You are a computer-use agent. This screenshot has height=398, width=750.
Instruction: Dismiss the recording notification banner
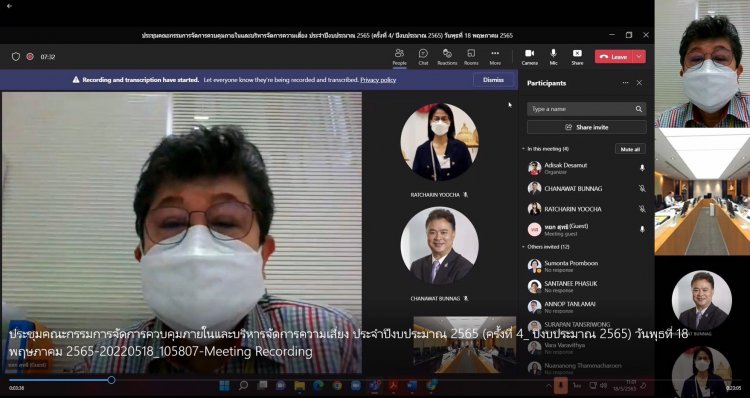[x=493, y=80]
